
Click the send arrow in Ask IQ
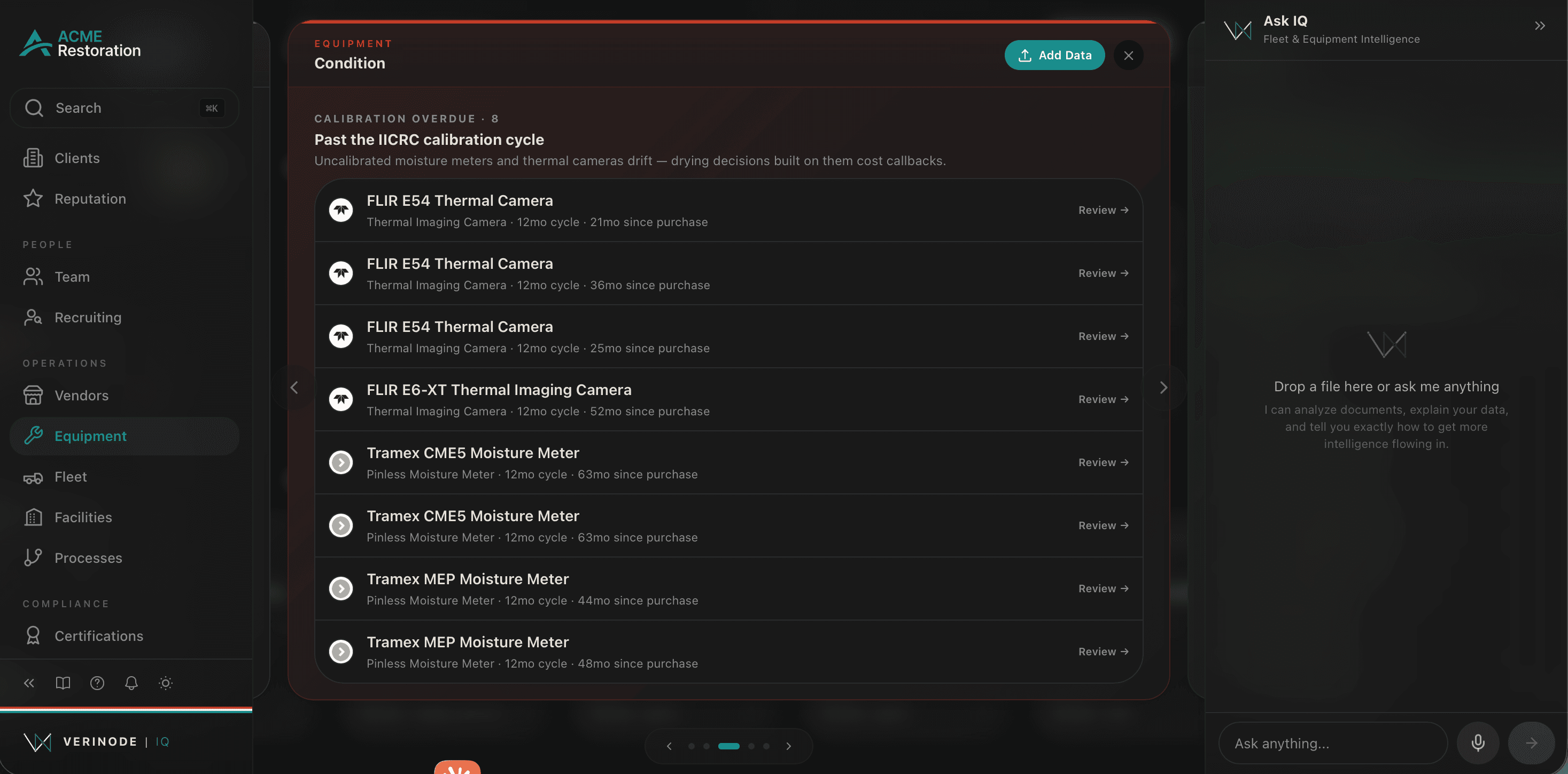click(1531, 742)
